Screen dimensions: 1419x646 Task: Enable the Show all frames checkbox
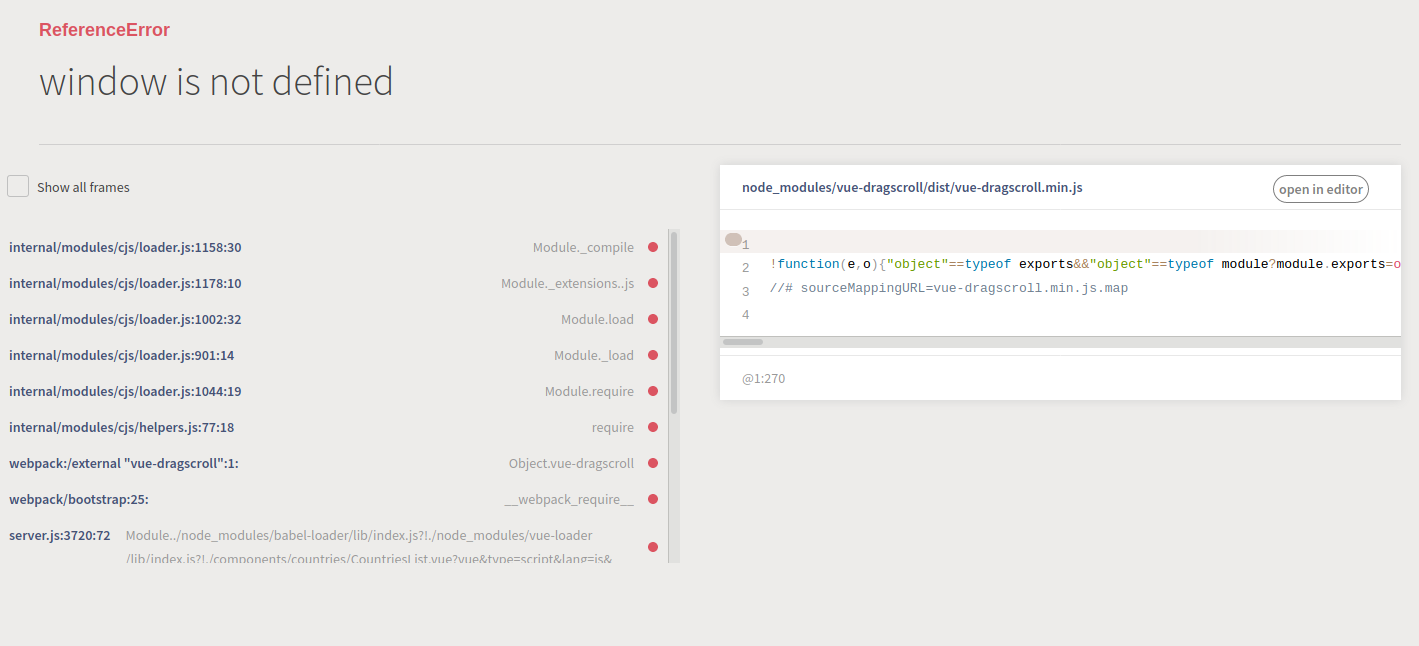click(x=18, y=187)
